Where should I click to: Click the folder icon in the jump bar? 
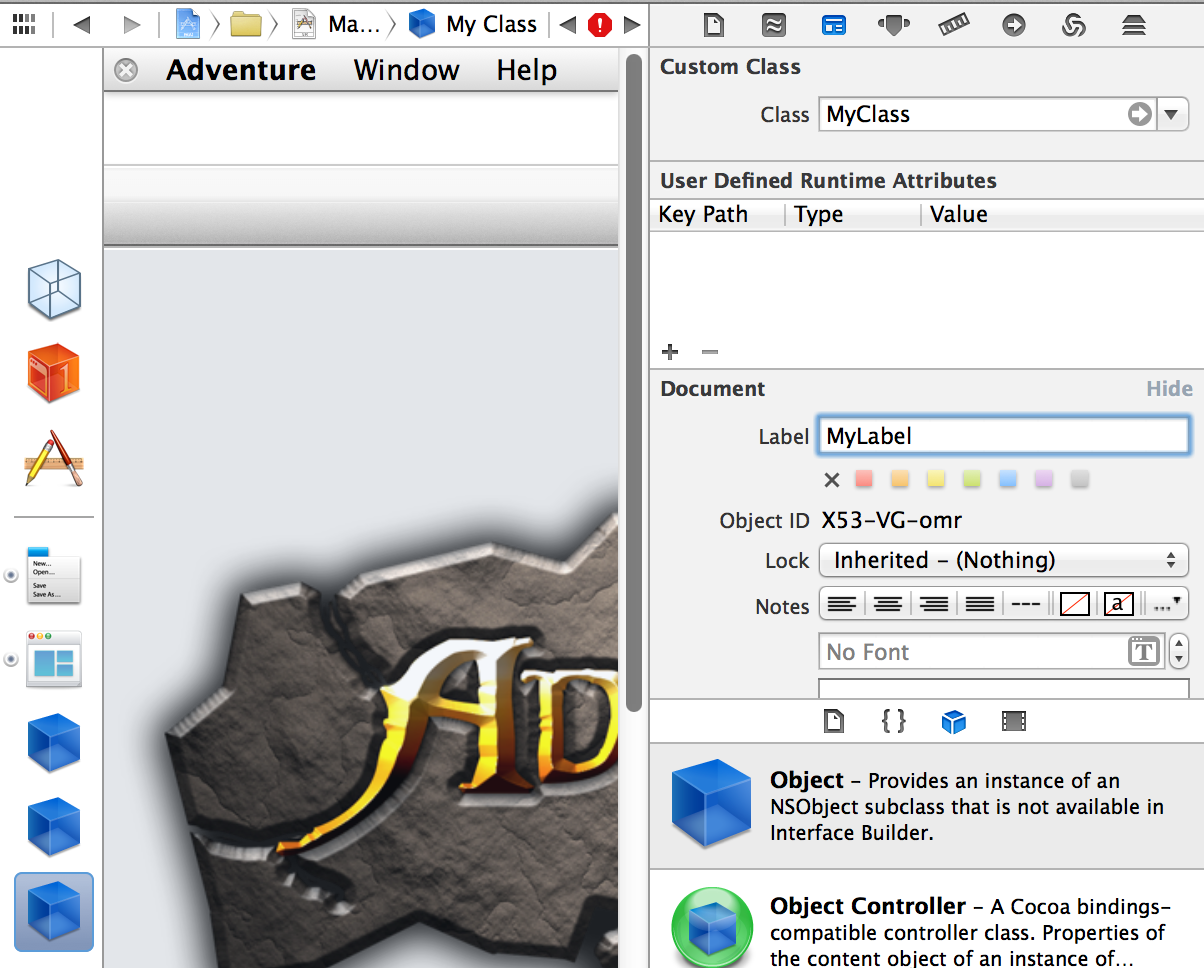(x=245, y=25)
